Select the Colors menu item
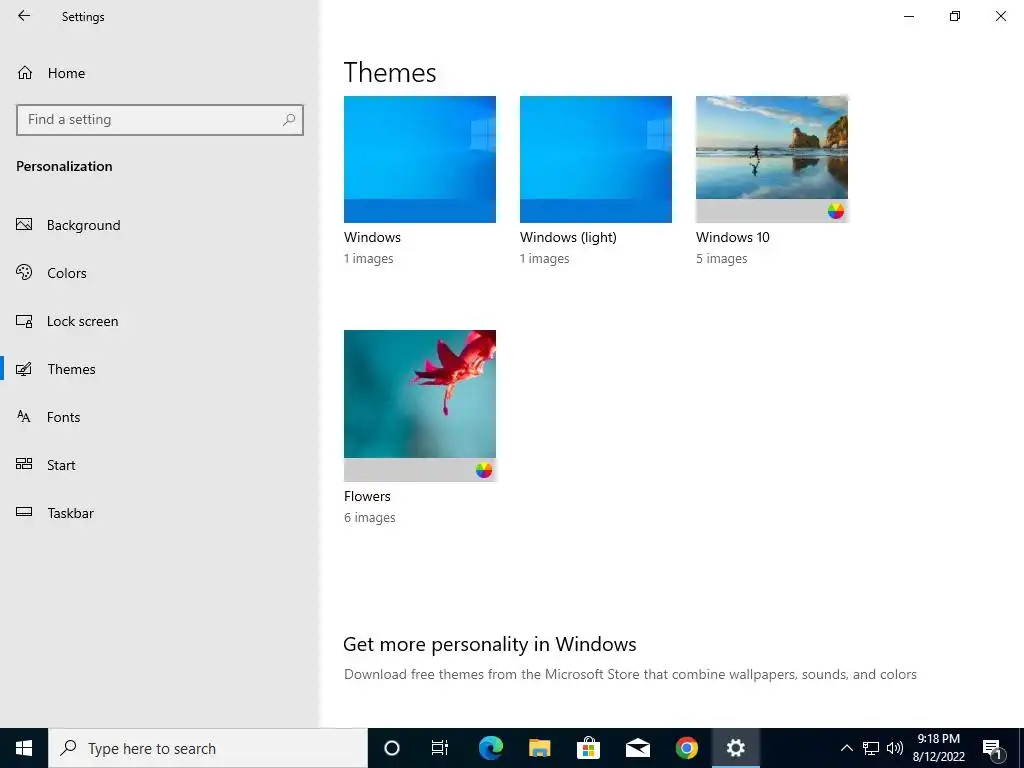This screenshot has height=768, width=1024. tap(160, 273)
